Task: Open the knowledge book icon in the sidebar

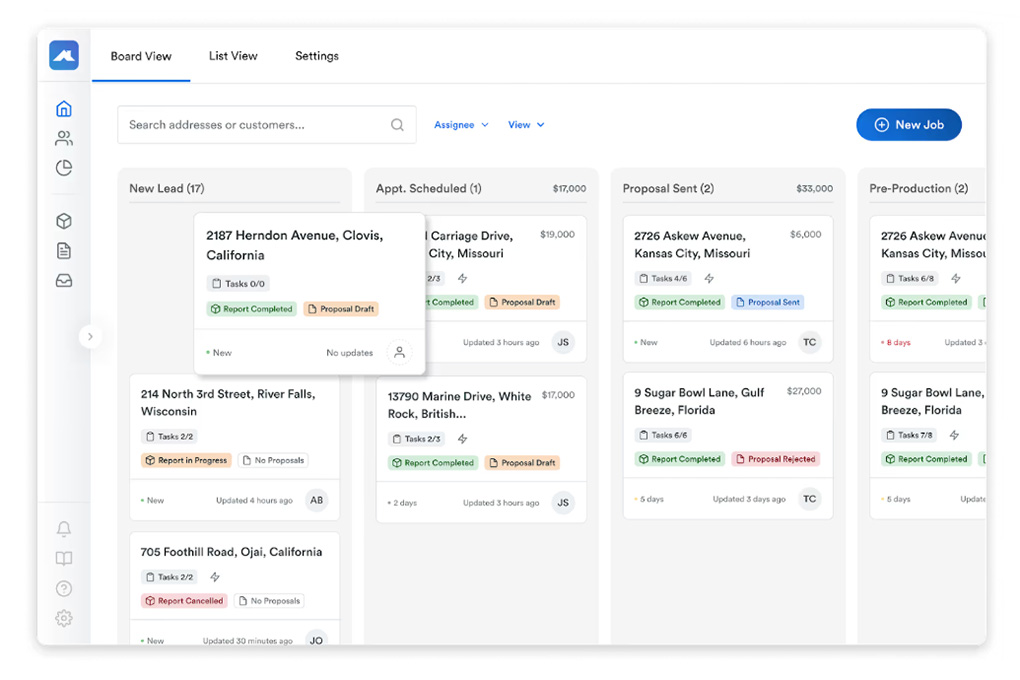Action: click(64, 558)
